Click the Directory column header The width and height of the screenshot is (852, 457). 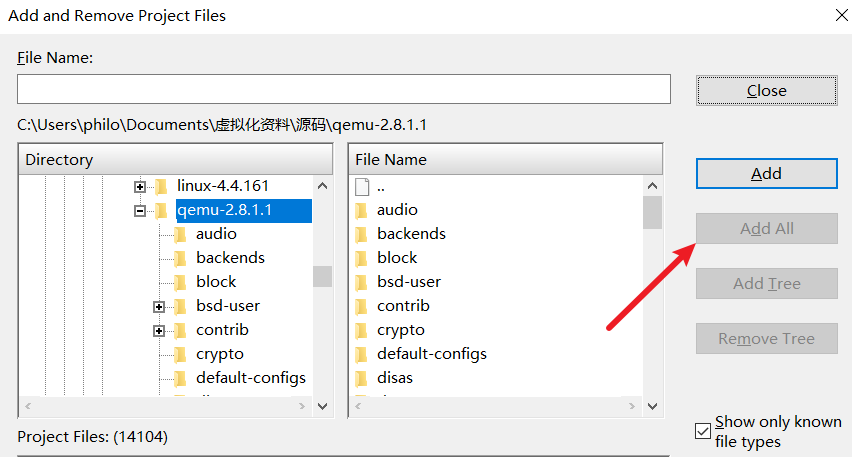tap(176, 160)
